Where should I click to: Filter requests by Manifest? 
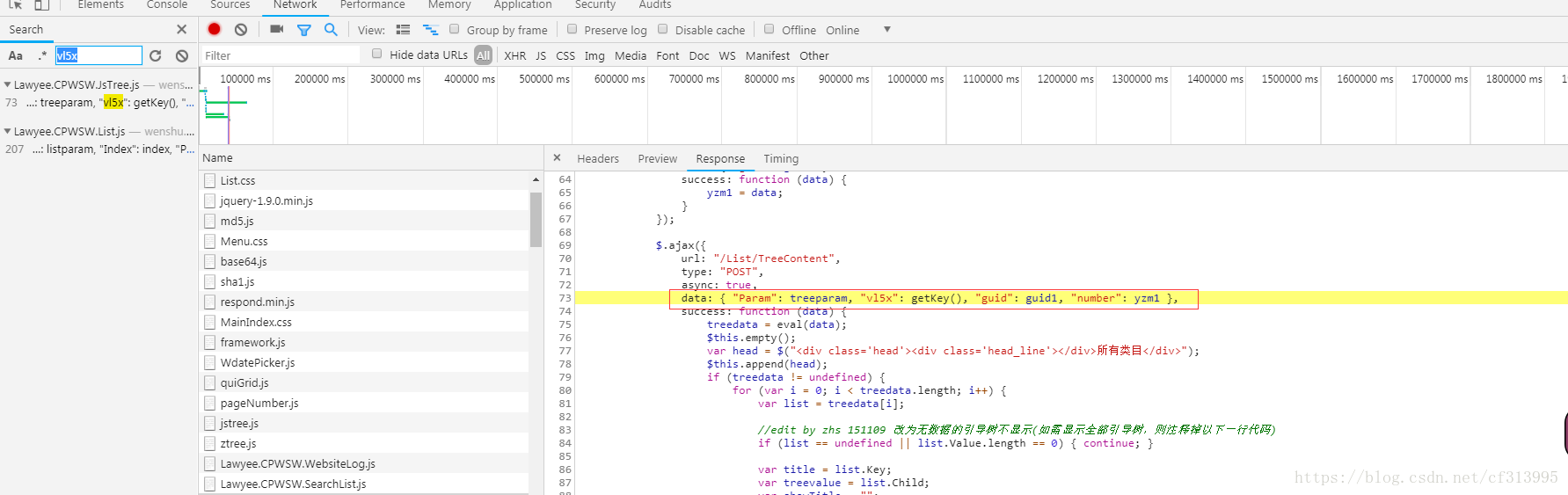tap(768, 55)
